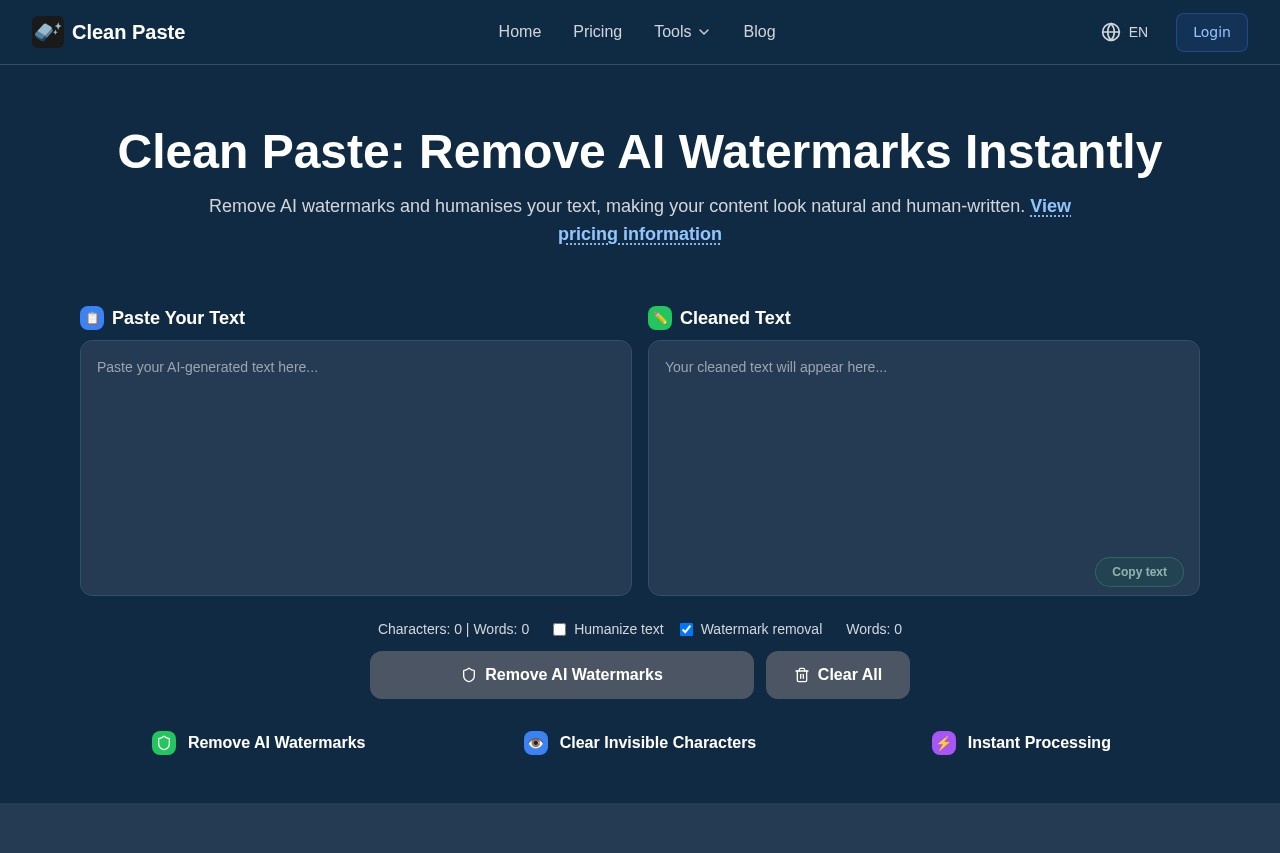
Task: Enable the Humanize text checkbox
Action: tap(559, 629)
